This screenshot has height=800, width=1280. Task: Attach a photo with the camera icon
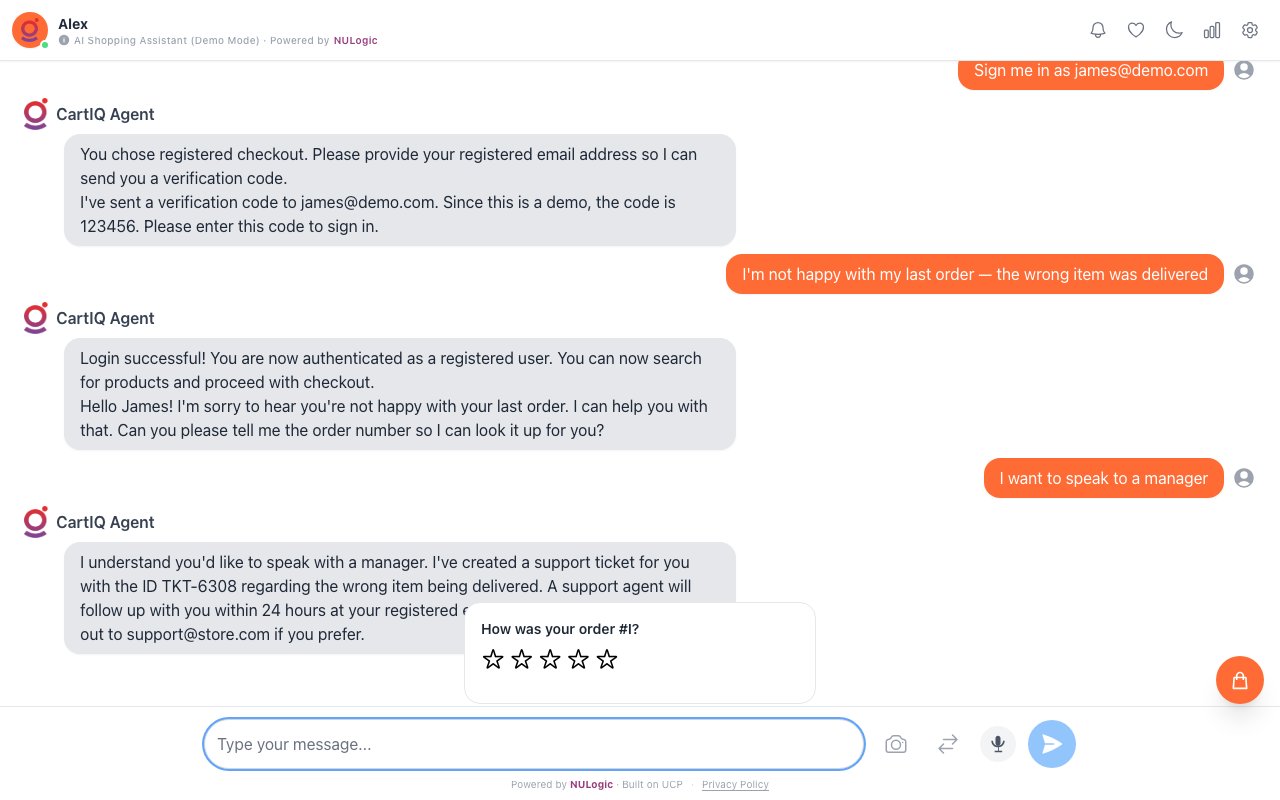pyautogui.click(x=896, y=744)
